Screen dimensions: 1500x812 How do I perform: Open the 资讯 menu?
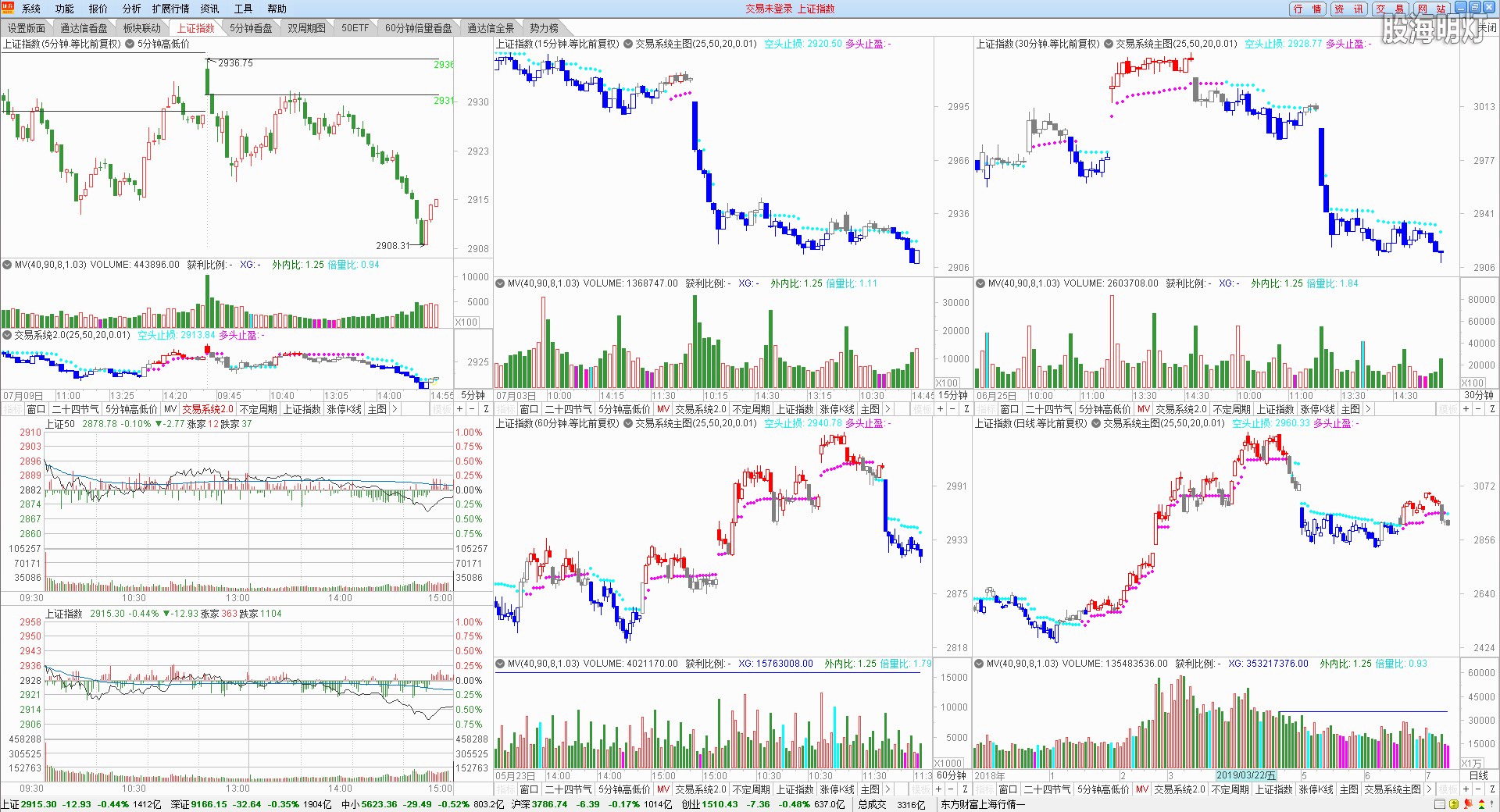[210, 9]
